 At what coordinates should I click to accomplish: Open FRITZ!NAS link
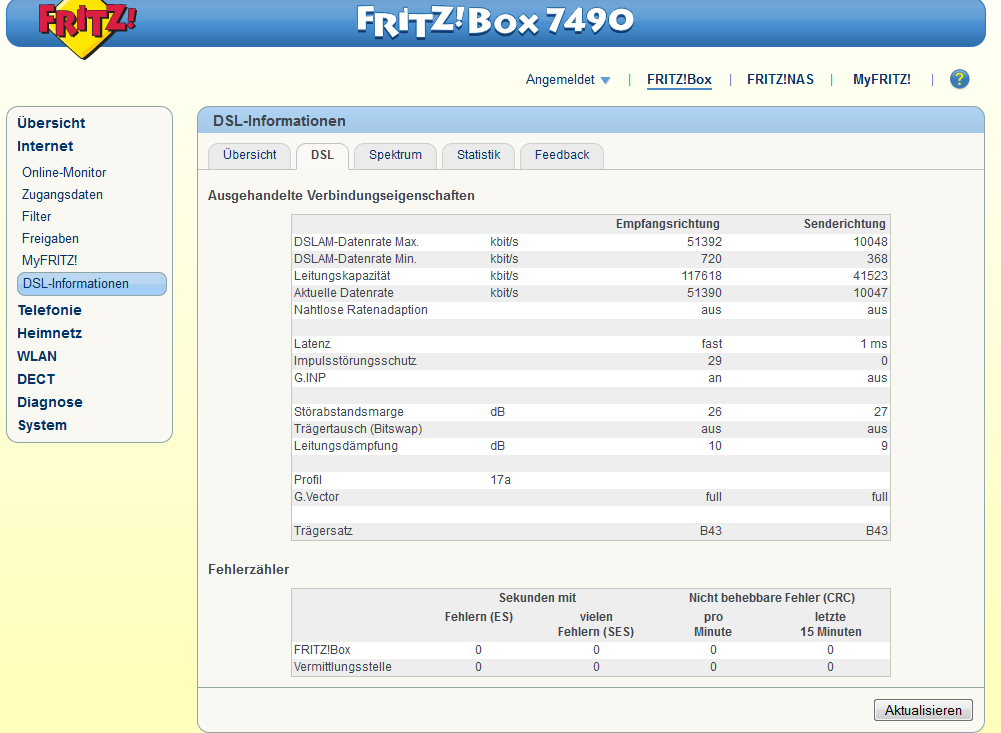[780, 80]
